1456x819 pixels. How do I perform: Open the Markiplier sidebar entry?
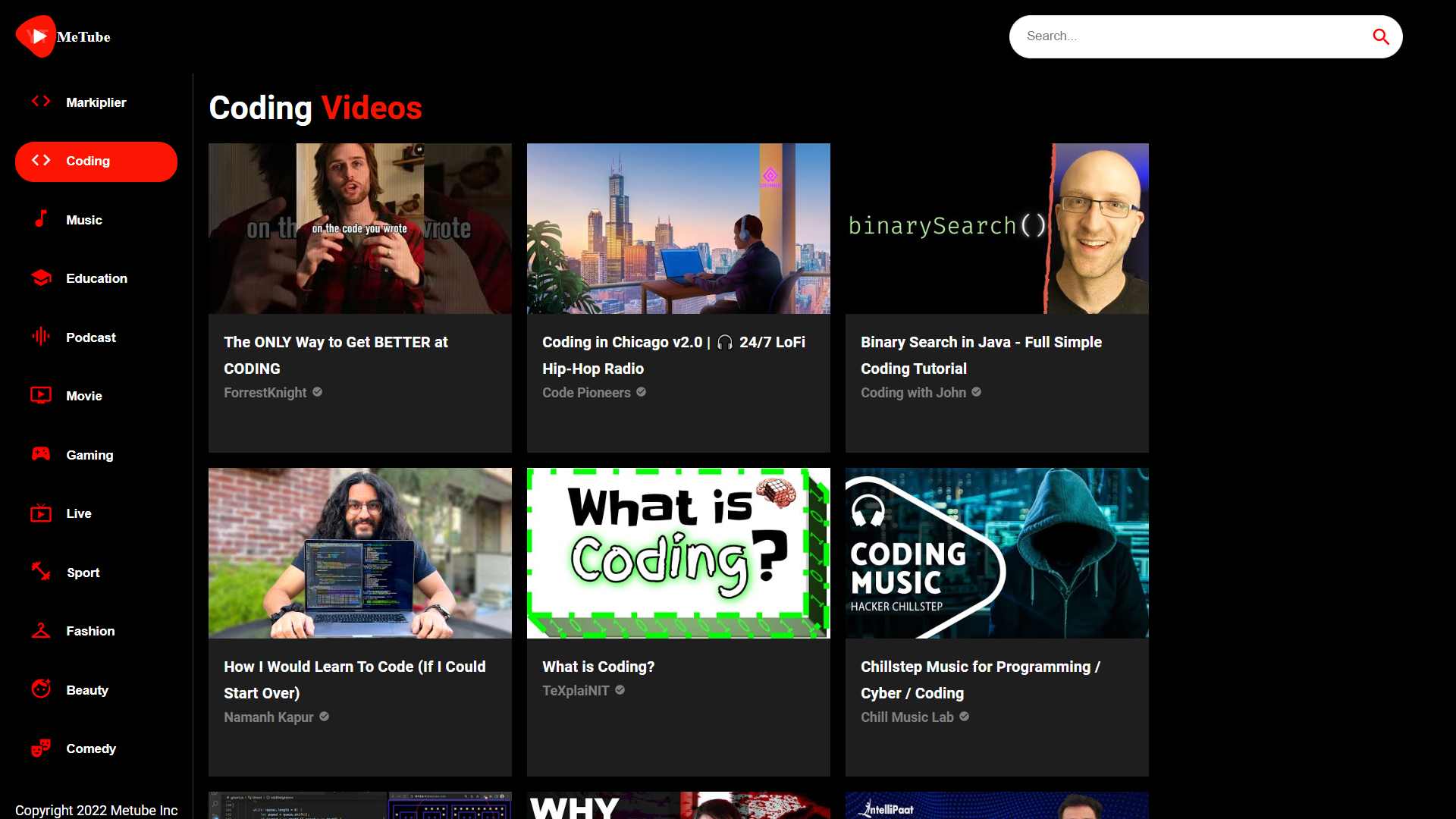pos(96,102)
